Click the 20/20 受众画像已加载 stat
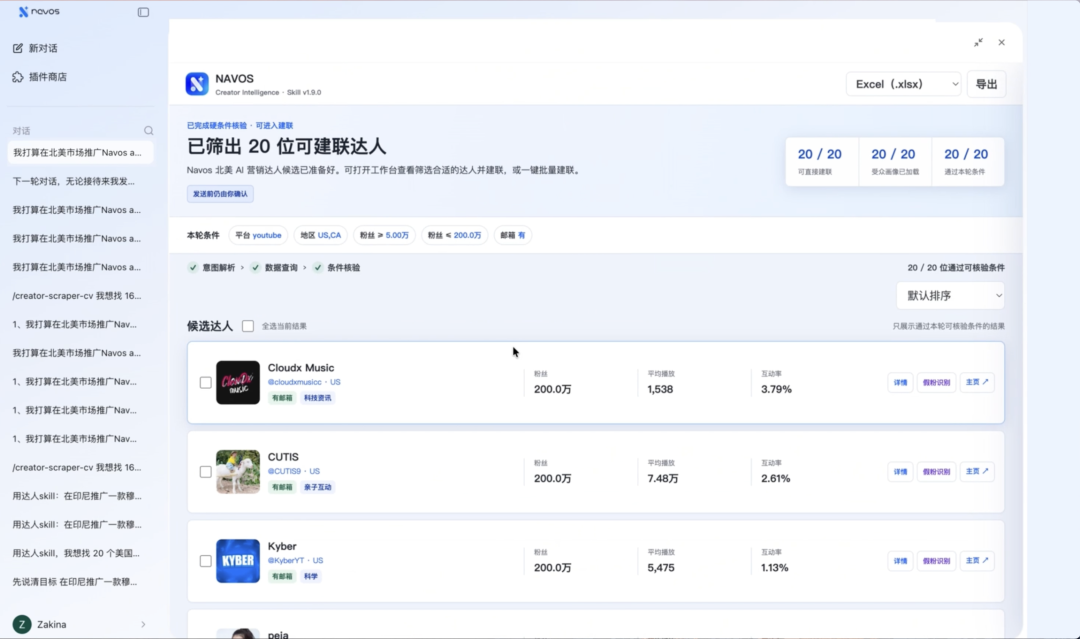 point(894,162)
